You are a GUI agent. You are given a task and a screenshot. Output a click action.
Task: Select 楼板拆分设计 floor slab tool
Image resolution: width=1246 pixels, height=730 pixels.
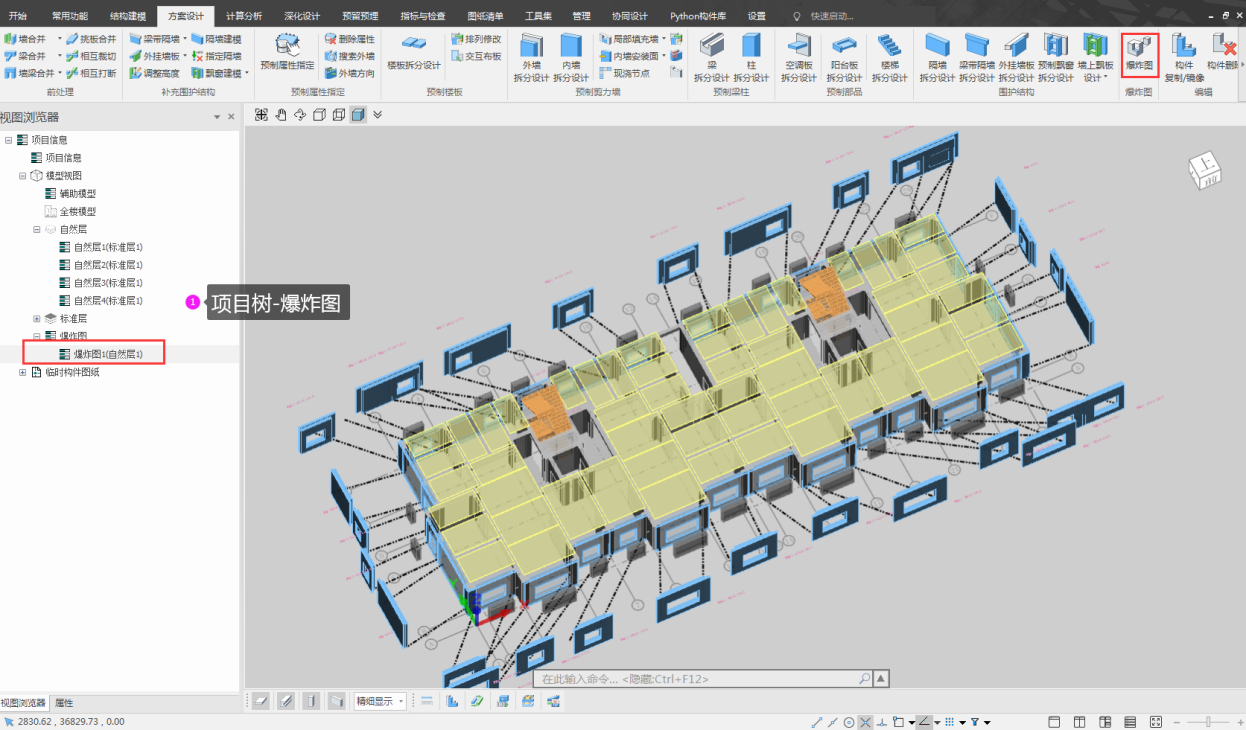413,52
